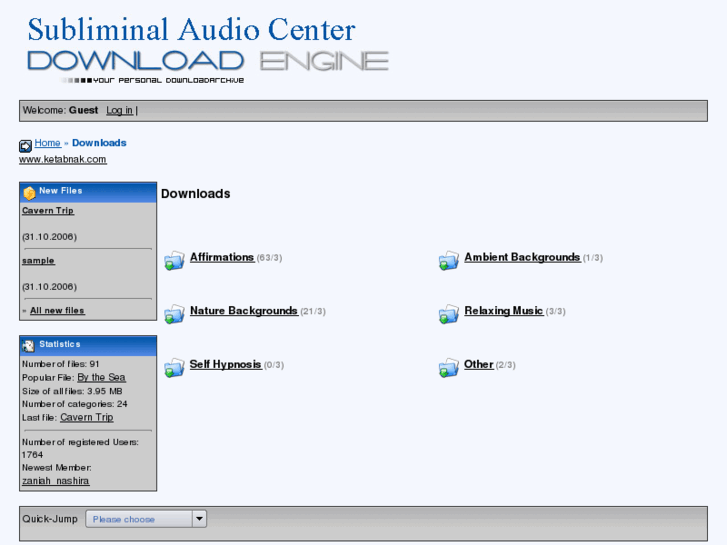Click the breadcrumb arrow icon beside Home
Screen dimensions: 727x545
click(x=26, y=146)
